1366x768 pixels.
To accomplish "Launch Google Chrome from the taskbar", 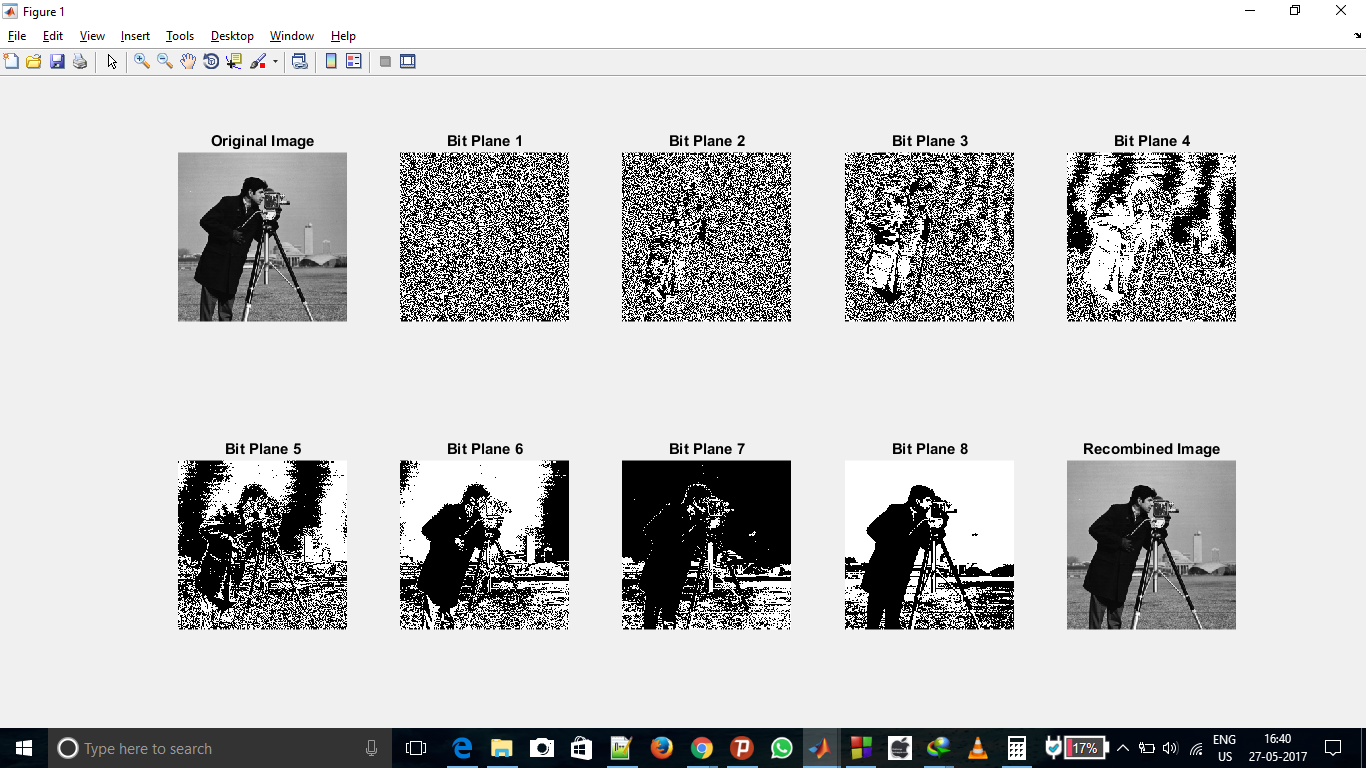I will point(701,748).
